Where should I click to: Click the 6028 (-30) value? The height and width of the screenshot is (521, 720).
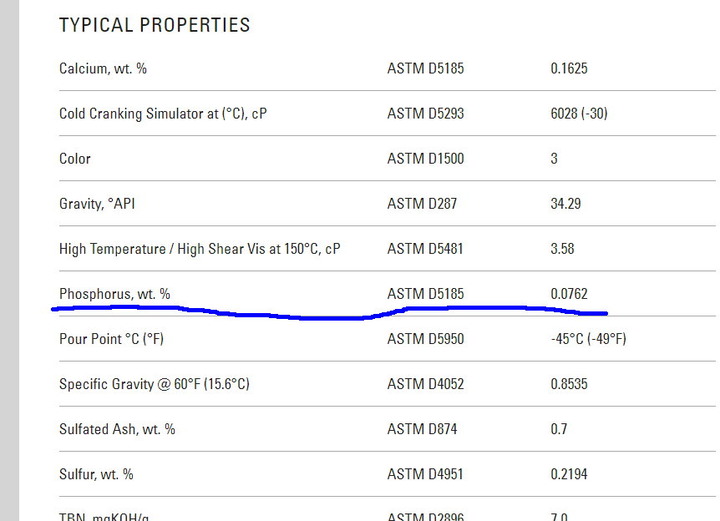point(579,114)
